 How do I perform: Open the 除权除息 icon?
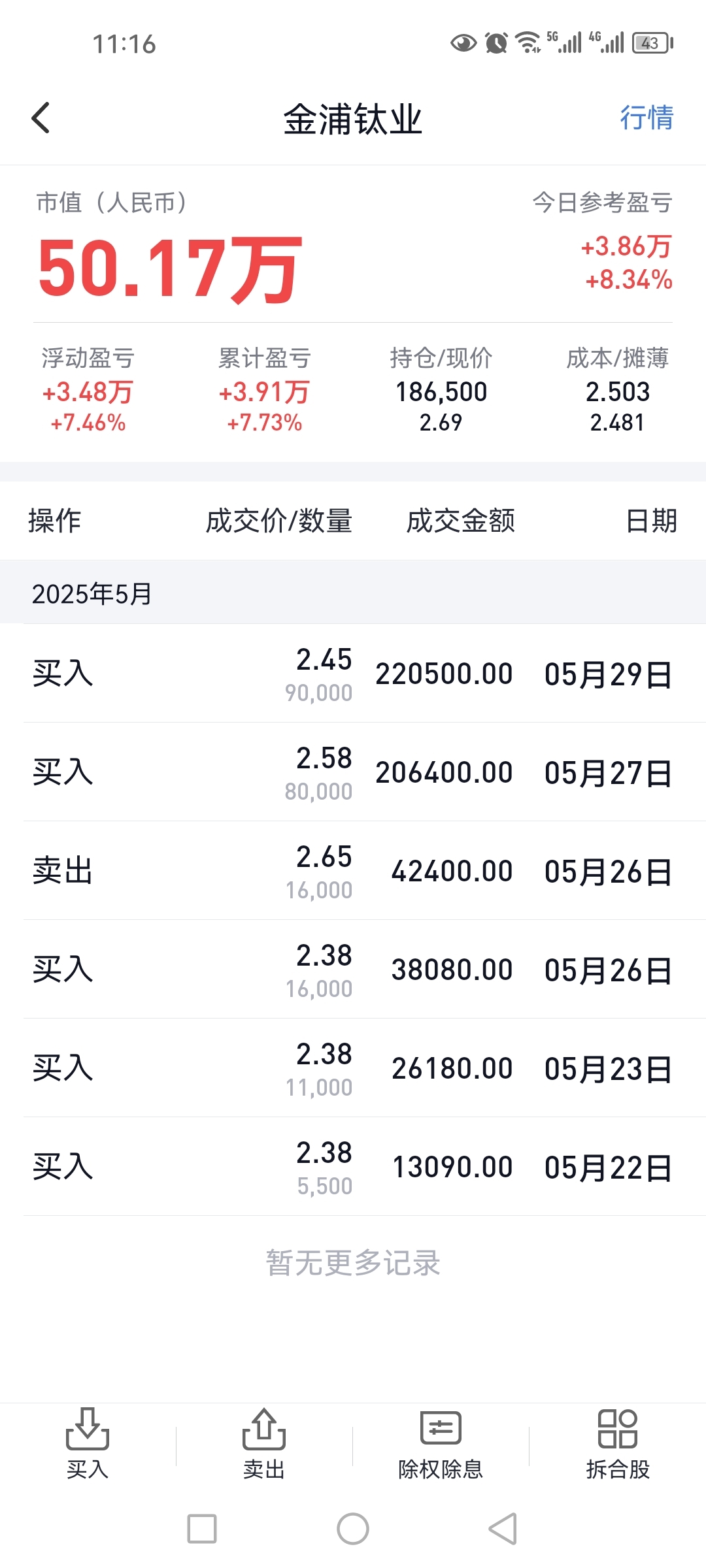point(441,1429)
